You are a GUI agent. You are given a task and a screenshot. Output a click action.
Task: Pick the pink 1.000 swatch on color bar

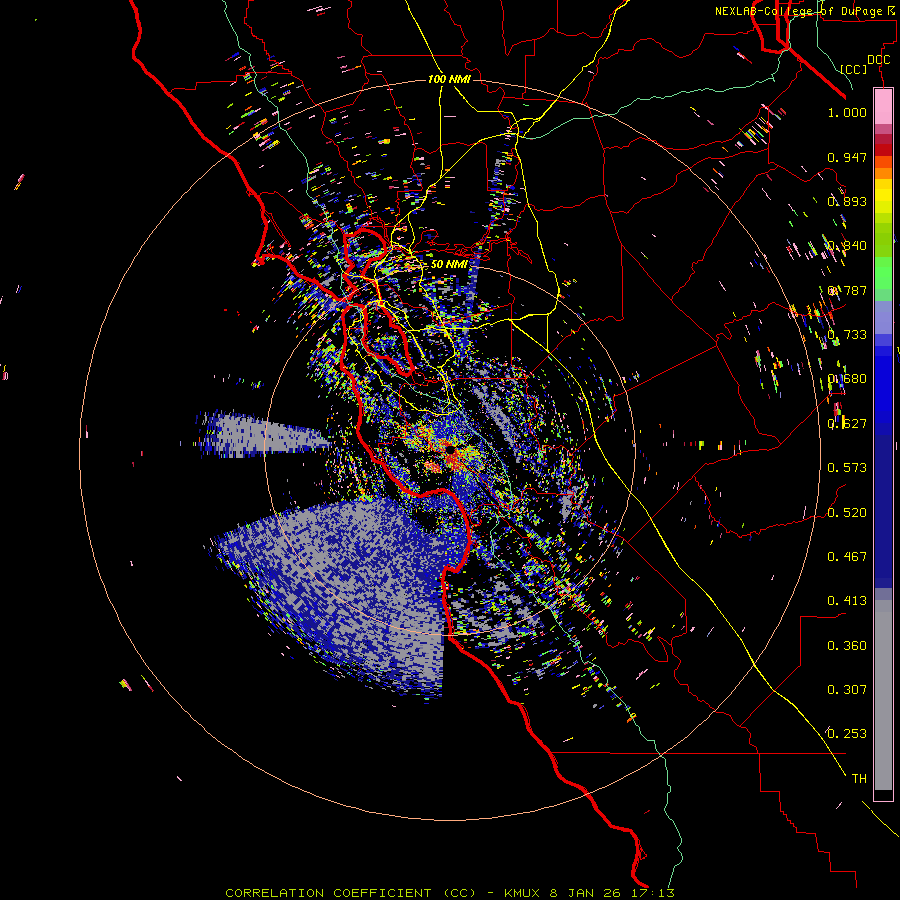click(x=883, y=106)
